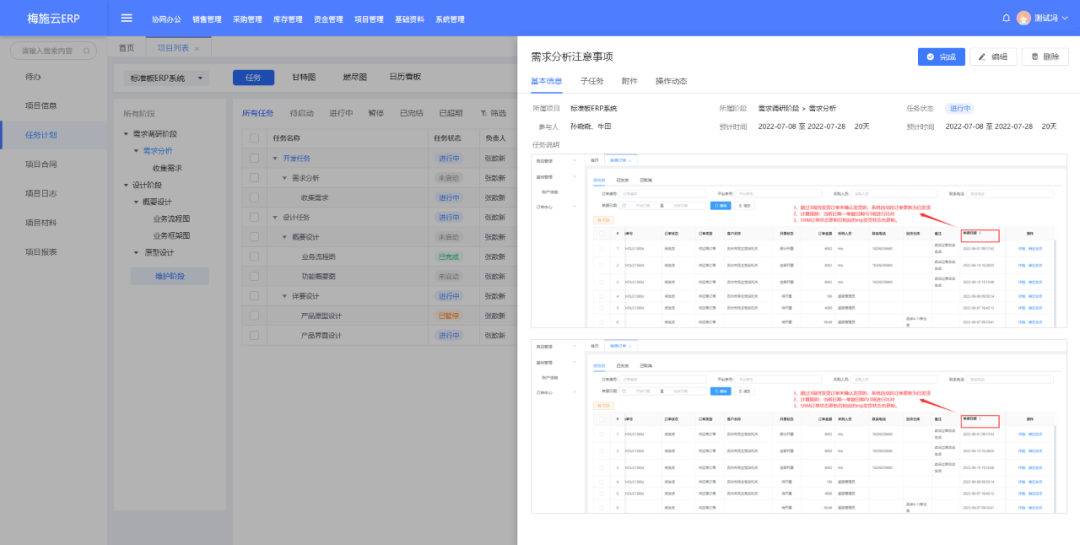Click the magnifier icon in the search box
This screenshot has width=1080, height=545.
(x=86, y=50)
